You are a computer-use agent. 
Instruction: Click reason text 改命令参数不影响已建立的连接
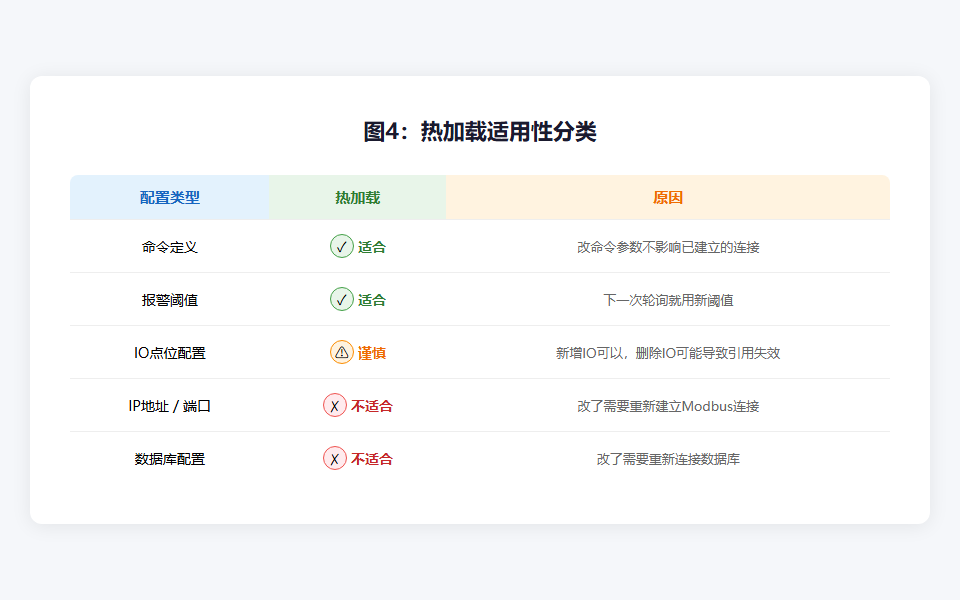pyautogui.click(x=668, y=247)
